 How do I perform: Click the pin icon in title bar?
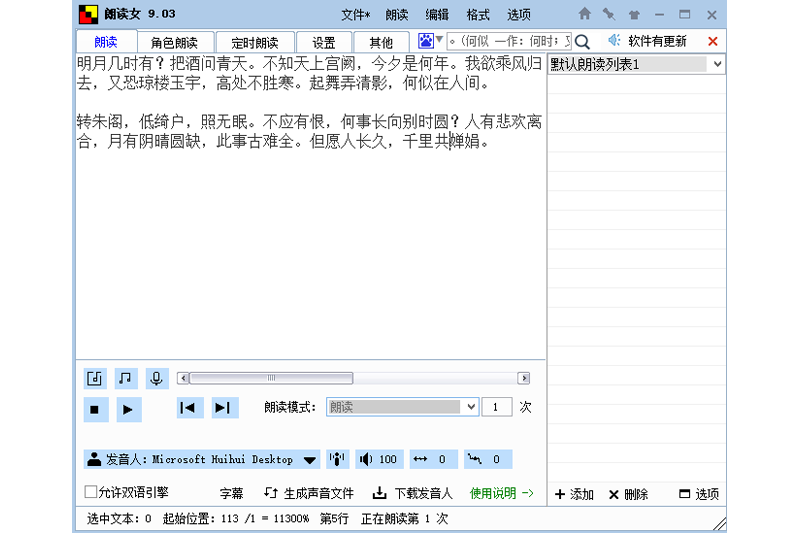click(609, 15)
